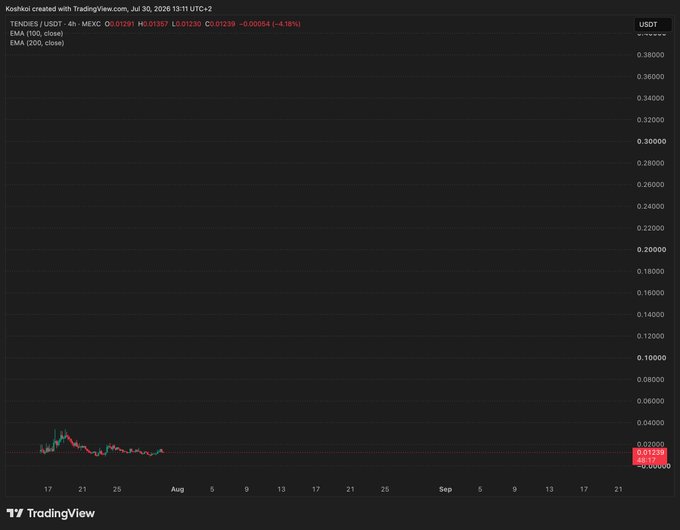Click the −0.00000 price axis label
This screenshot has height=530, width=680.
click(654, 466)
